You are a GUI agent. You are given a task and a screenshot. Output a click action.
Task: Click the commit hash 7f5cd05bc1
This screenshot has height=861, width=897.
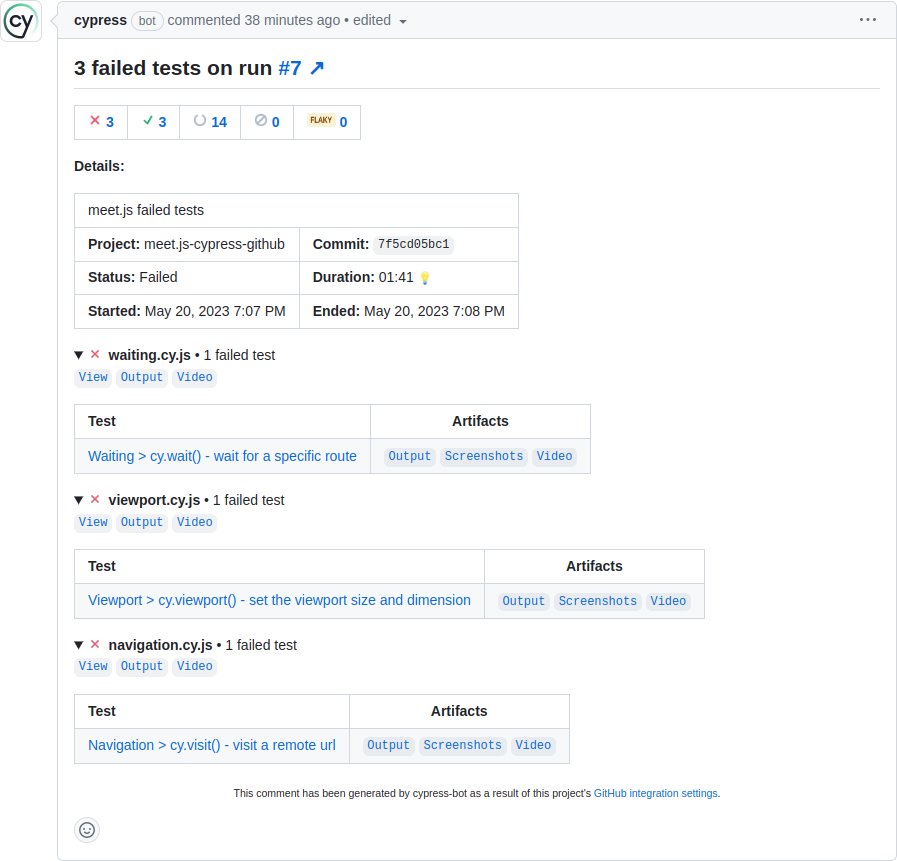click(x=414, y=244)
